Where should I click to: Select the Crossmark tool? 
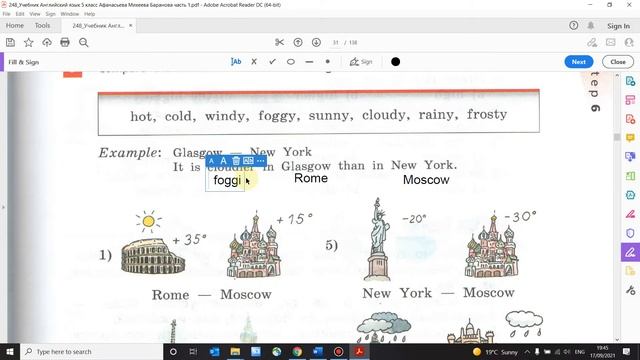tap(254, 62)
